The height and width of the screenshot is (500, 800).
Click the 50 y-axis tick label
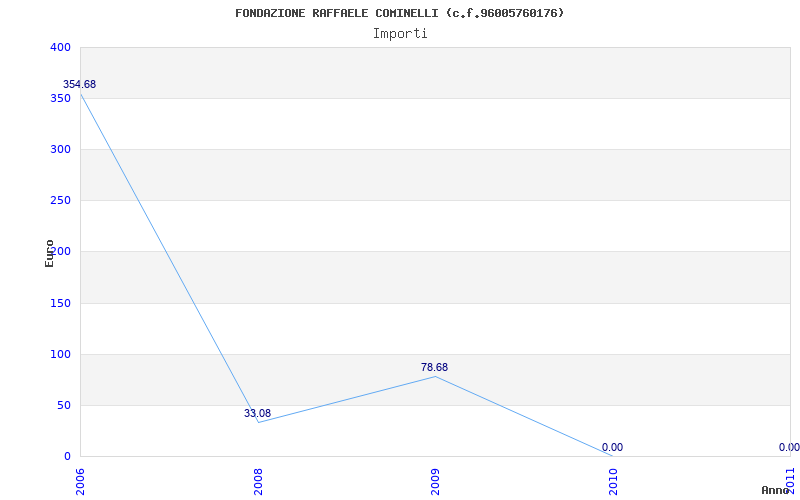pyautogui.click(x=63, y=406)
